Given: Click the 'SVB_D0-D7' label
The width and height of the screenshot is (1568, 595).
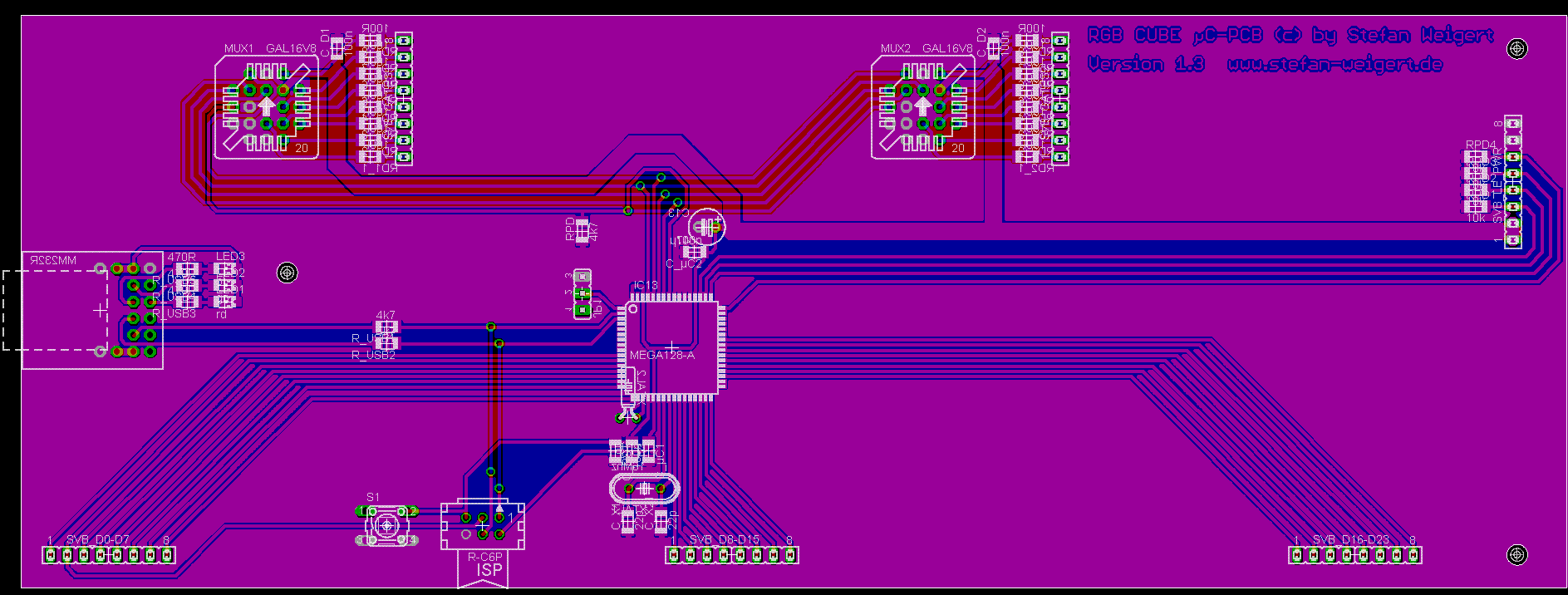Looking at the screenshot, I should (x=98, y=540).
